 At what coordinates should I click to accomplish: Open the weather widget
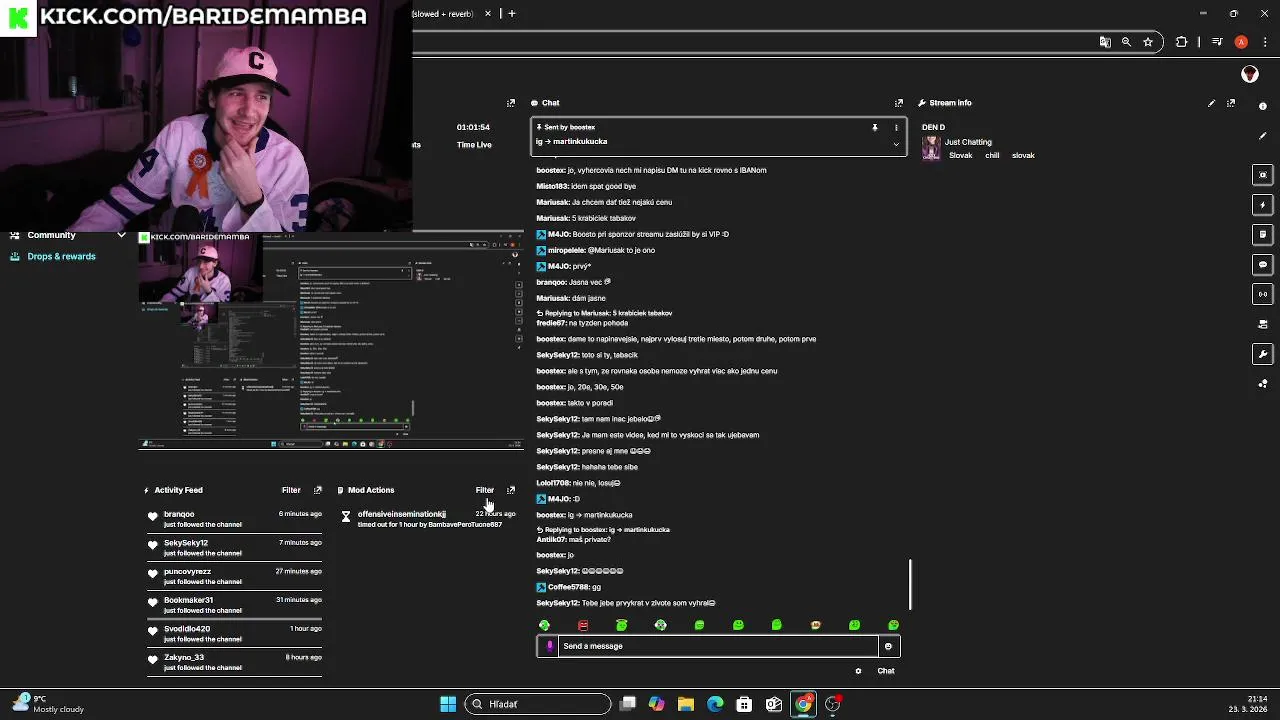(x=48, y=704)
